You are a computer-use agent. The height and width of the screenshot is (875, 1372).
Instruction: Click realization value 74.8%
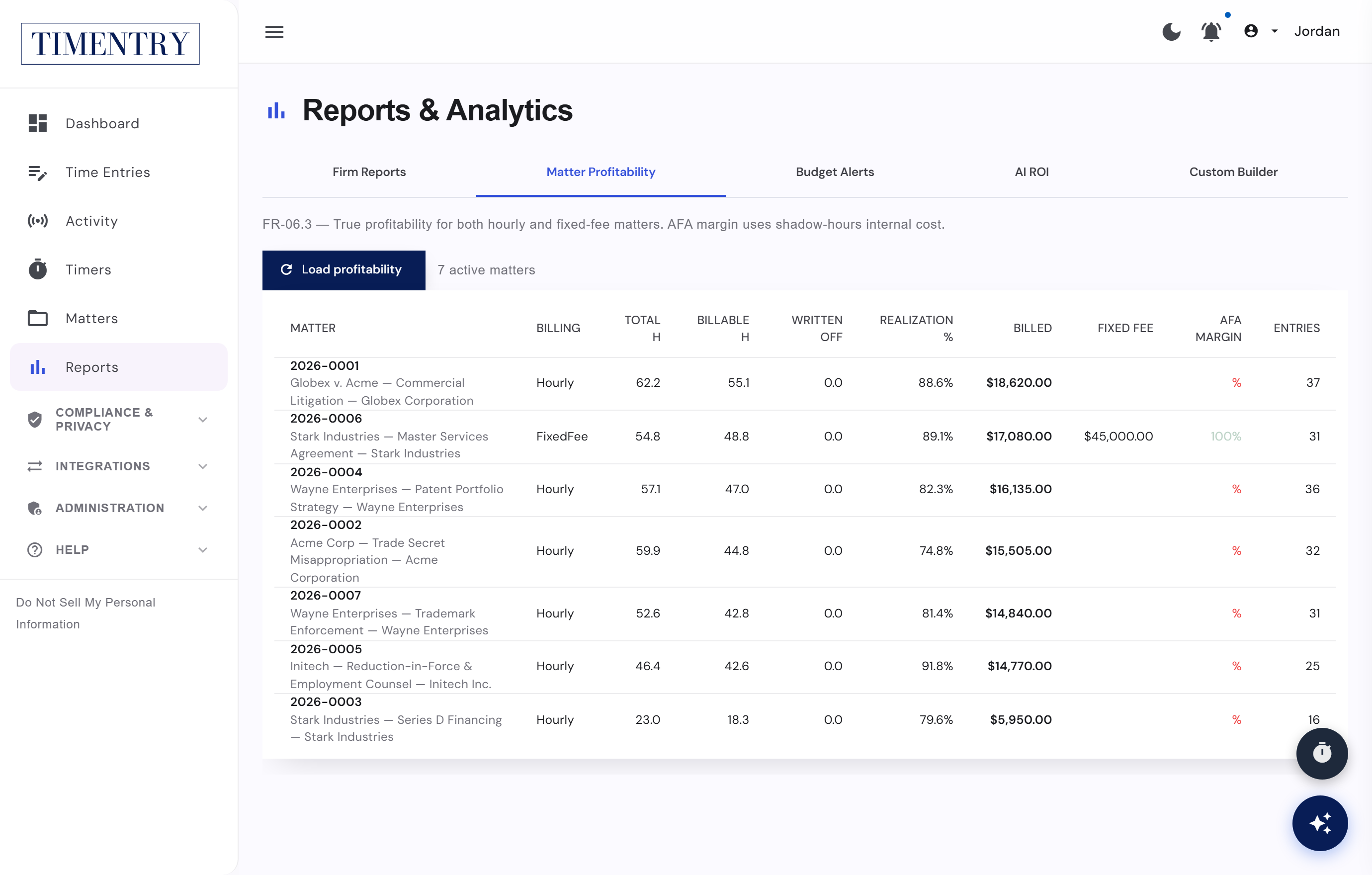pyautogui.click(x=936, y=550)
